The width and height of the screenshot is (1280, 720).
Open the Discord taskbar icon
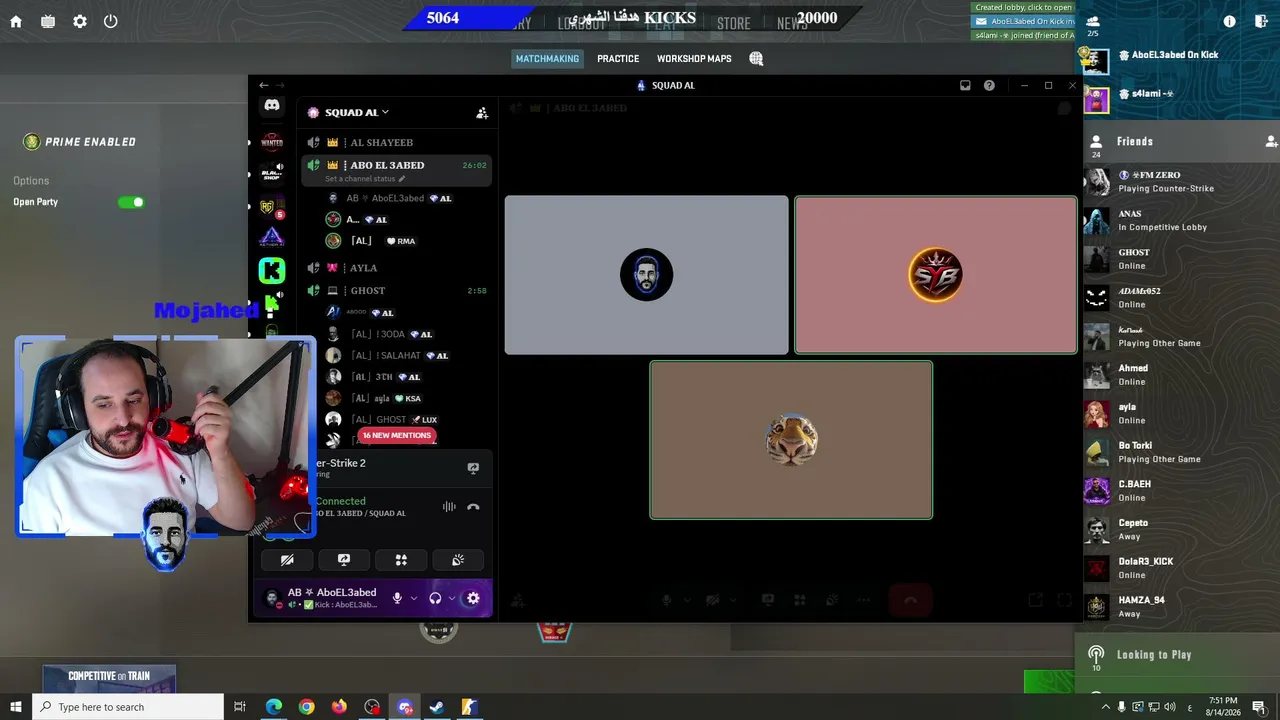click(x=405, y=707)
